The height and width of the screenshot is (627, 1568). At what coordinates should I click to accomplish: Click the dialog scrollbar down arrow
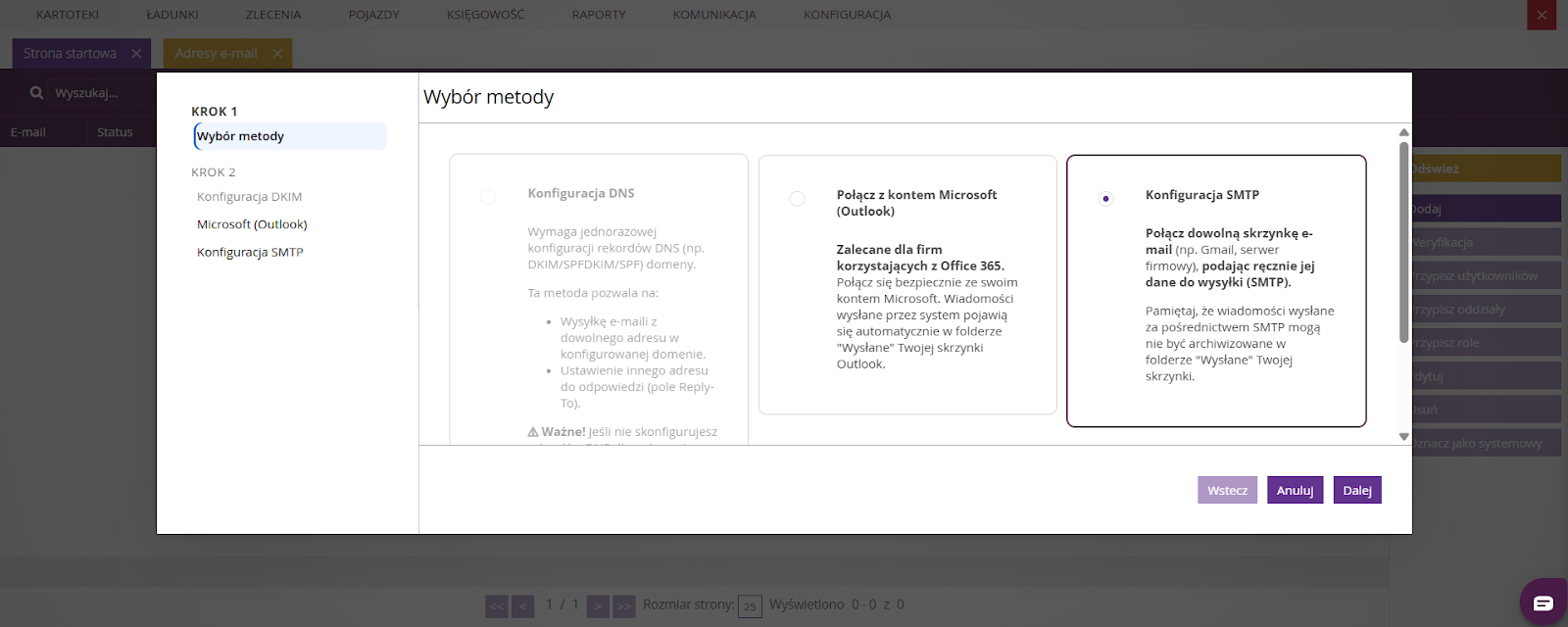pyautogui.click(x=1403, y=437)
